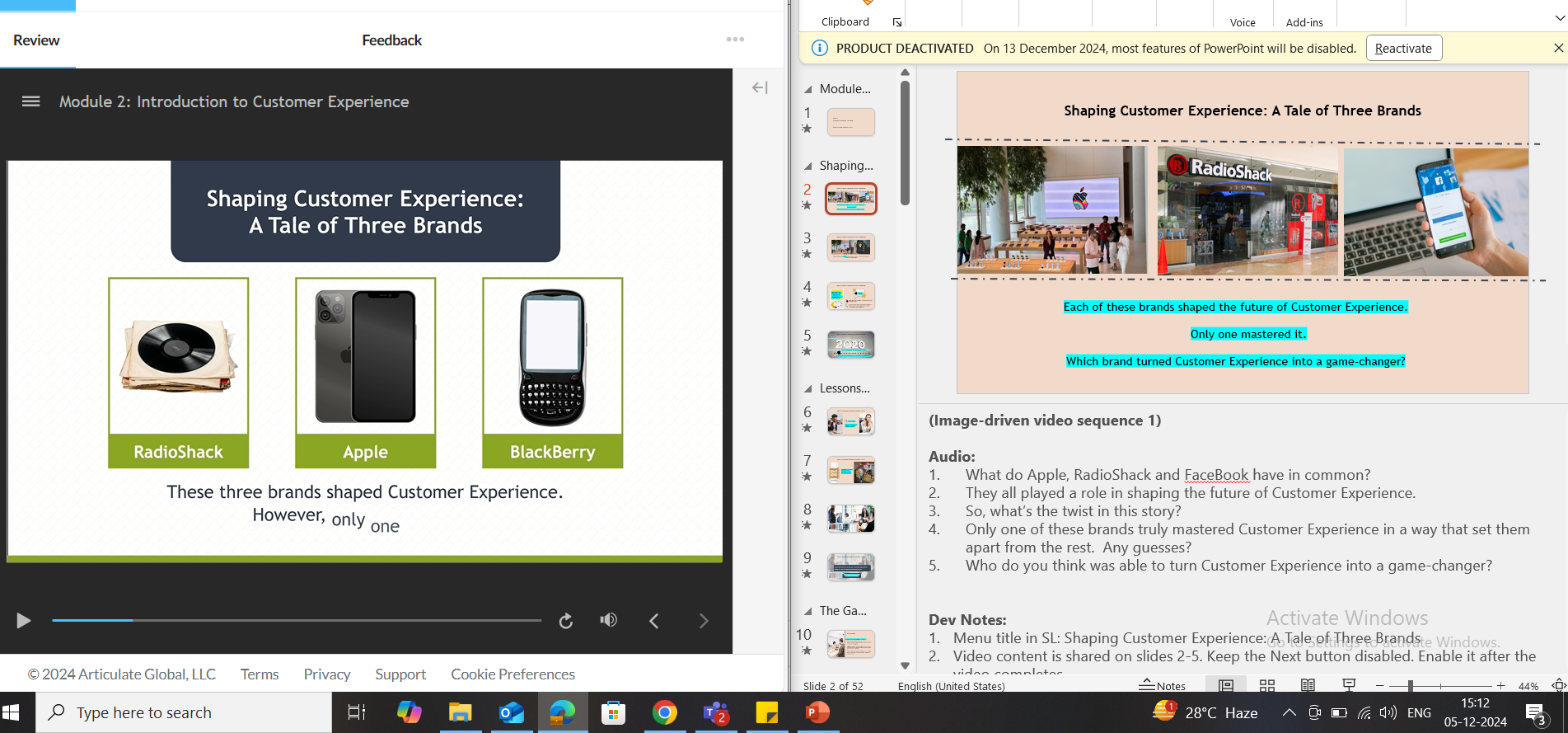Image resolution: width=1568 pixels, height=733 pixels.
Task: Collapse the PowerPoint ribbon chevron
Action: point(1559,18)
